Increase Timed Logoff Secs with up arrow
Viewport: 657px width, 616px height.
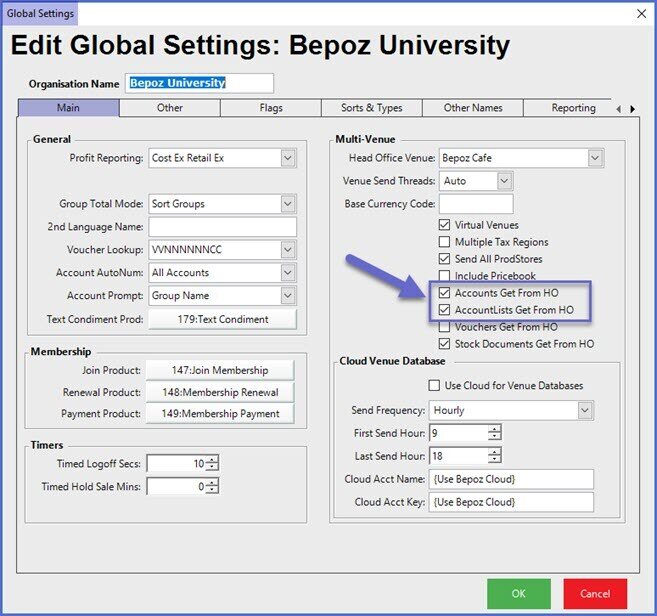pos(212,460)
